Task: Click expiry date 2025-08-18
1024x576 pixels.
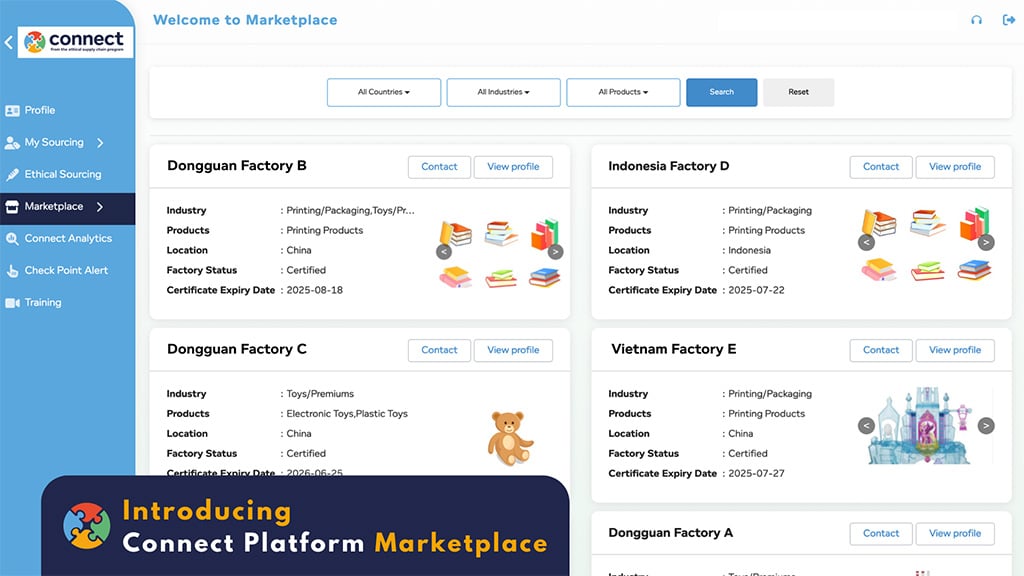Action: [x=315, y=290]
